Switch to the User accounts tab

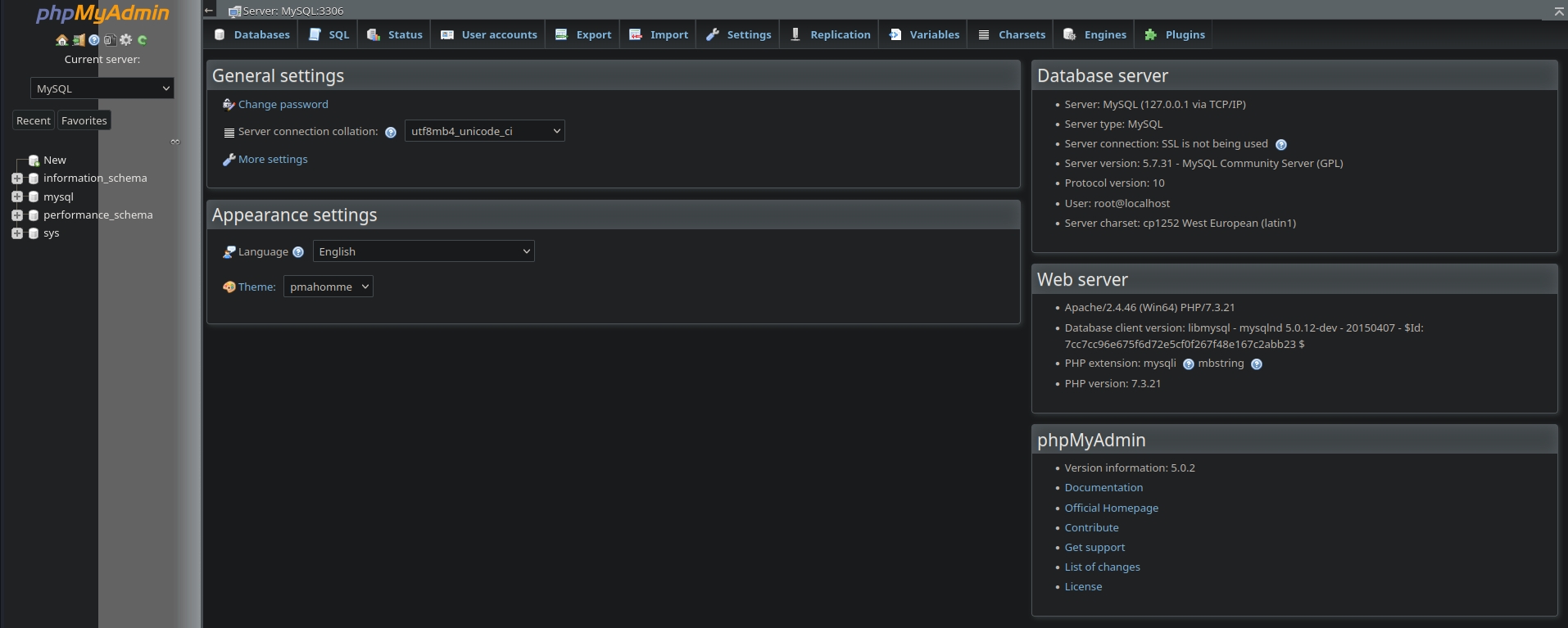click(x=489, y=34)
